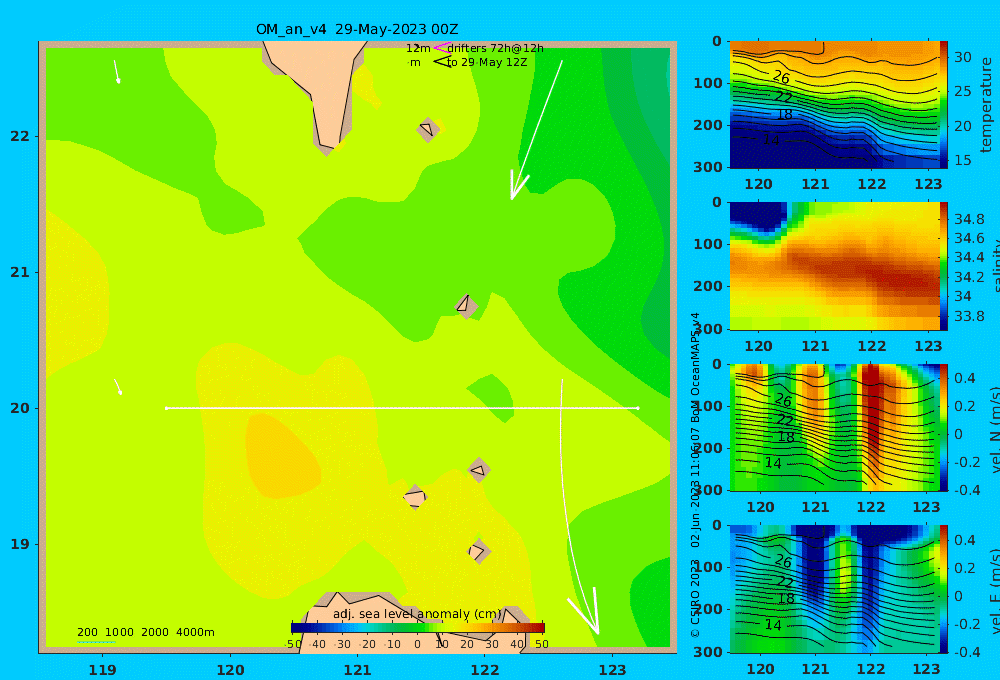
Task: Click the 34.8 tick on salinity colorbar
Action: pyautogui.click(x=969, y=219)
